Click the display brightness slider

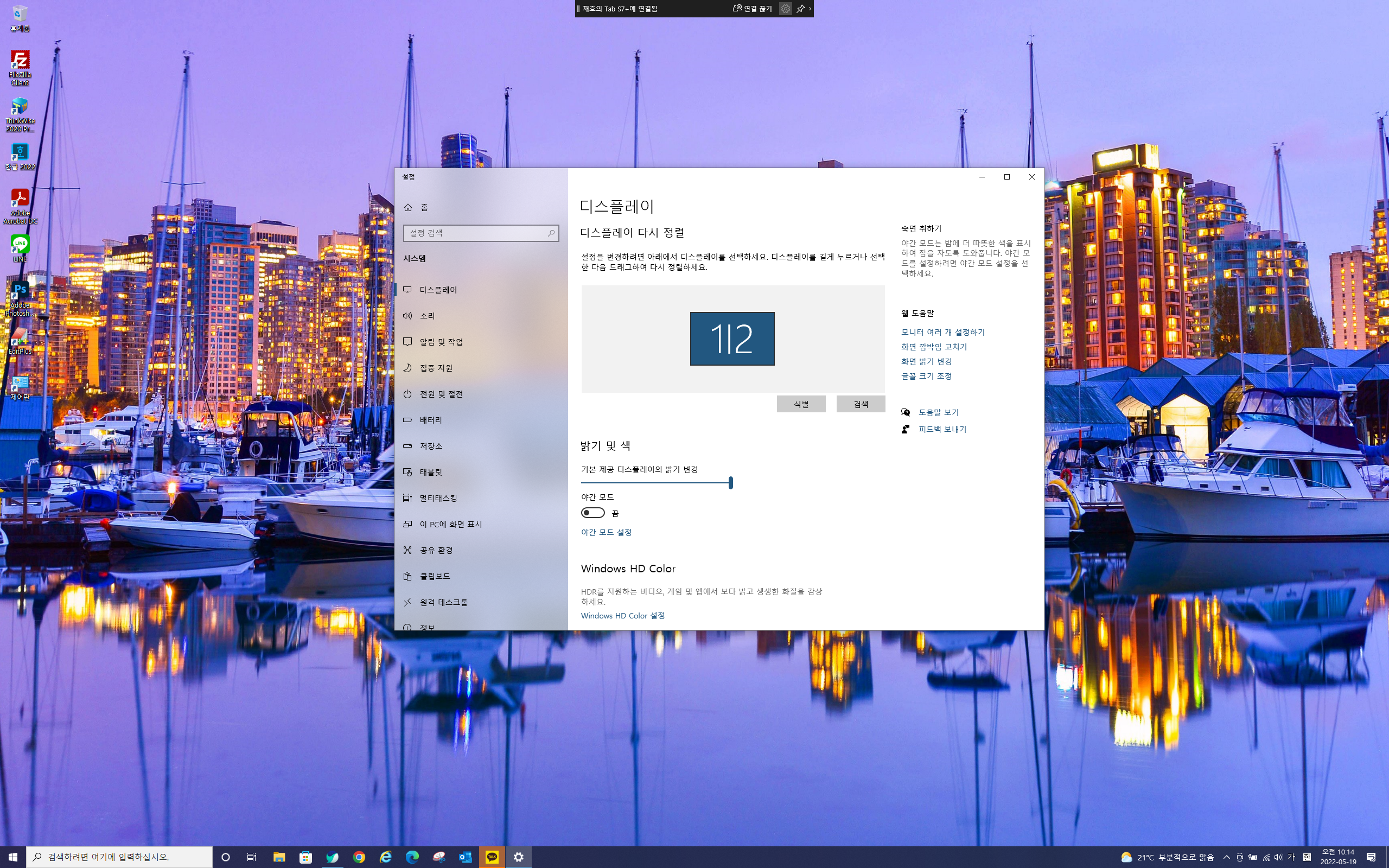click(x=655, y=483)
